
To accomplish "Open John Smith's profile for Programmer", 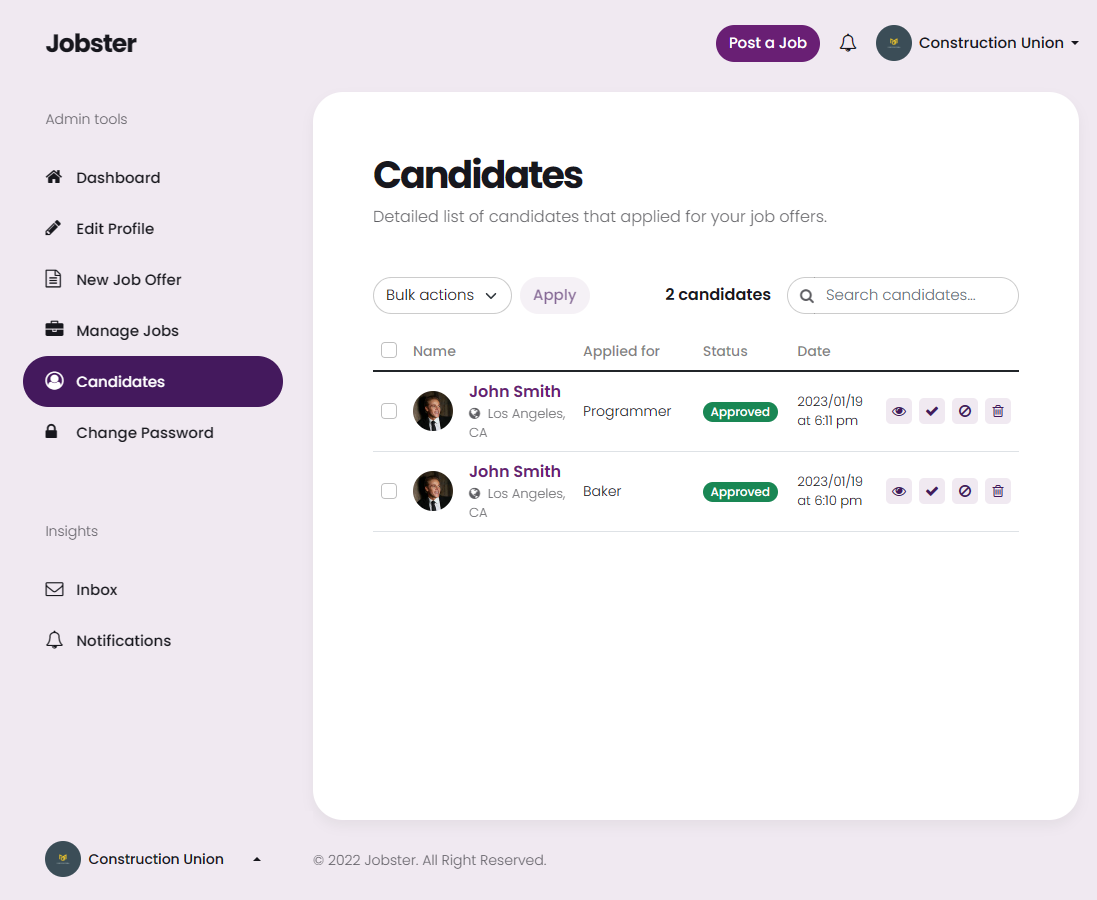I will 515,391.
